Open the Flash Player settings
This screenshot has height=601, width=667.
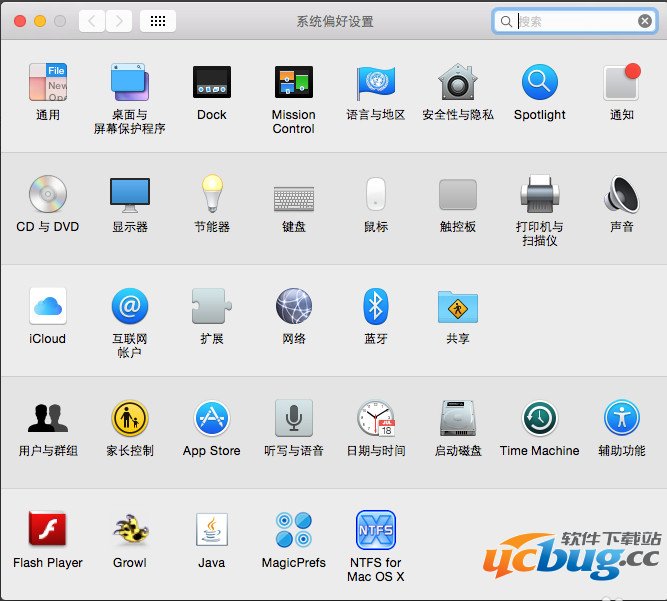click(x=47, y=530)
